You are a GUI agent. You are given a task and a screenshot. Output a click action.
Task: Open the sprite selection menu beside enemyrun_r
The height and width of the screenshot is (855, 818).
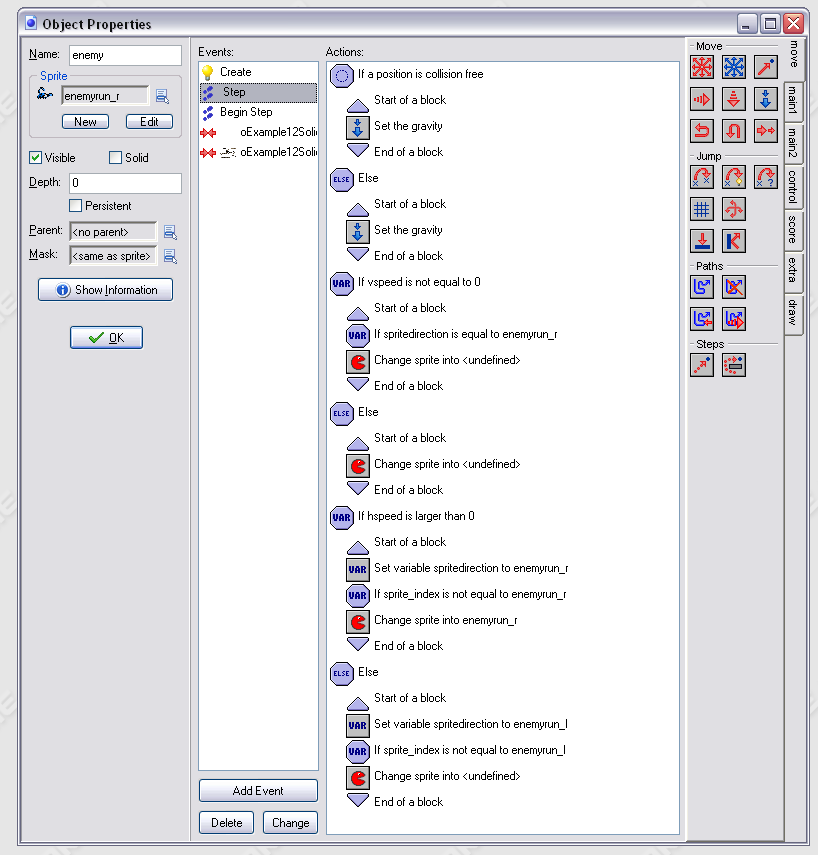tap(162, 97)
